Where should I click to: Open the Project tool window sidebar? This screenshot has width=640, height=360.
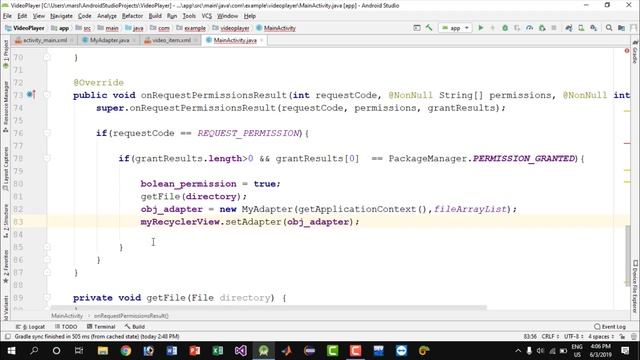point(6,53)
